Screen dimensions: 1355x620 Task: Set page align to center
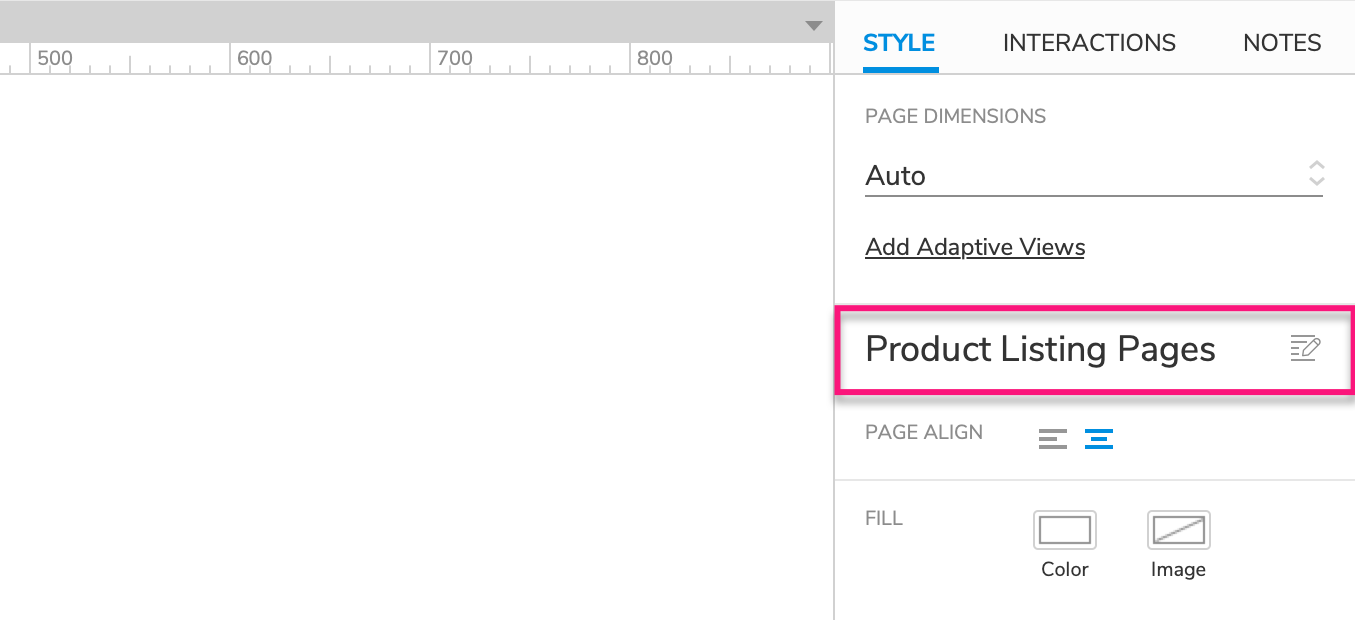pos(1099,438)
